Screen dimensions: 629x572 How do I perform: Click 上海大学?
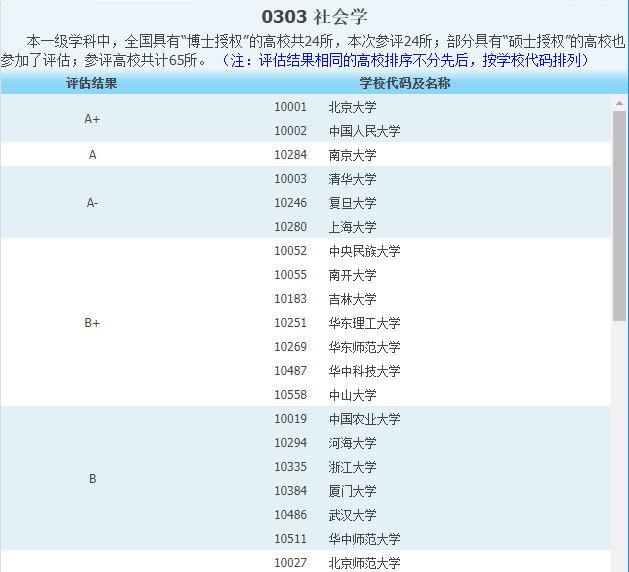click(353, 227)
